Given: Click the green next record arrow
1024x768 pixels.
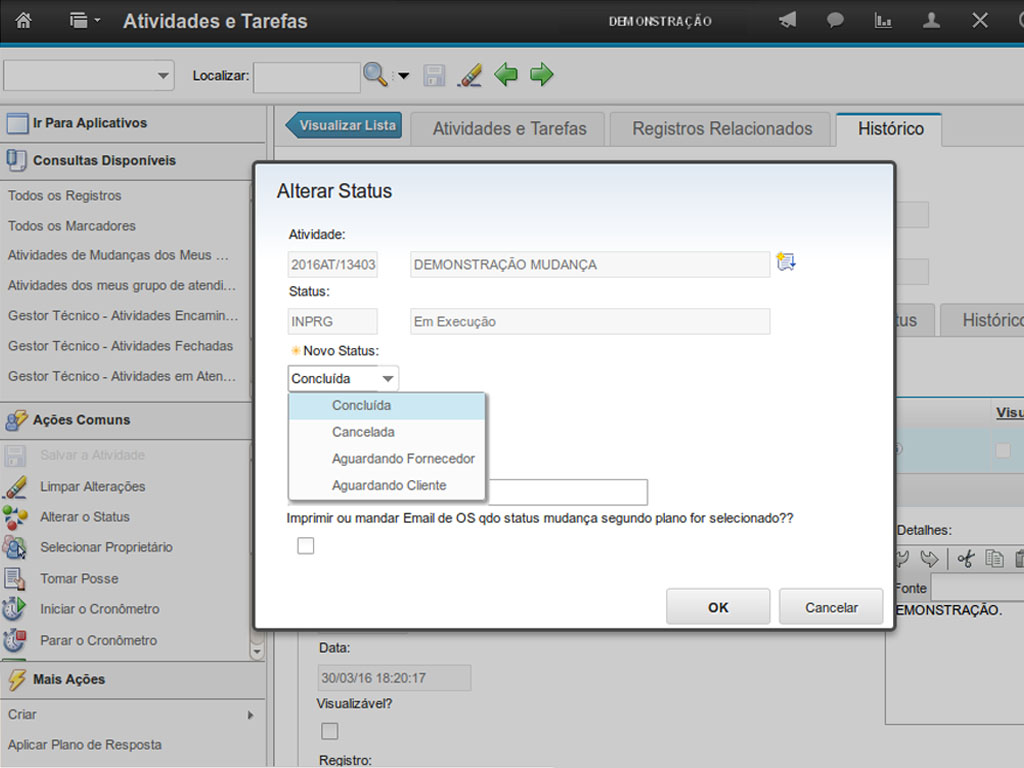Looking at the screenshot, I should click(x=541, y=75).
